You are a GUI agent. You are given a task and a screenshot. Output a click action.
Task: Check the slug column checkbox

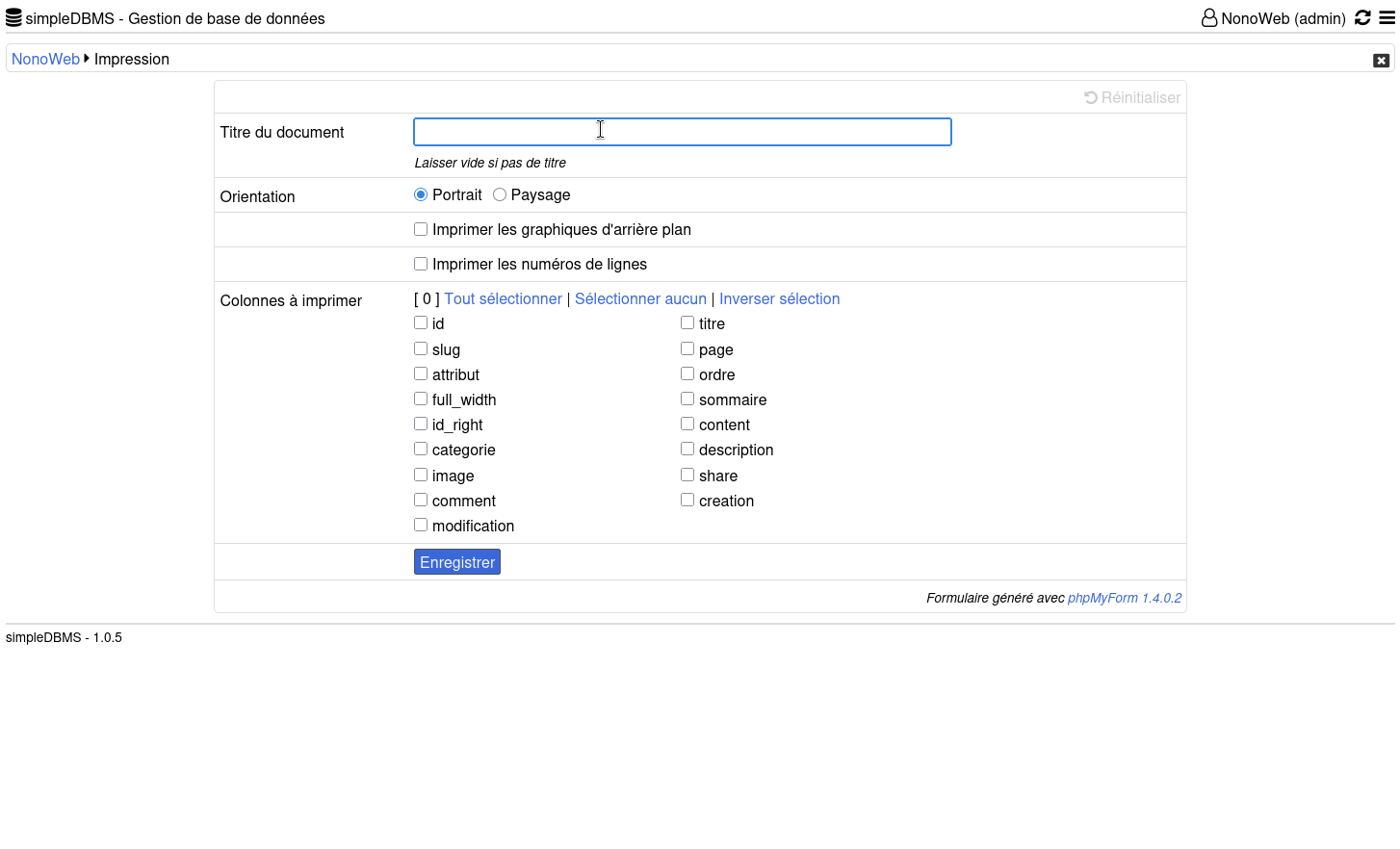[421, 348]
